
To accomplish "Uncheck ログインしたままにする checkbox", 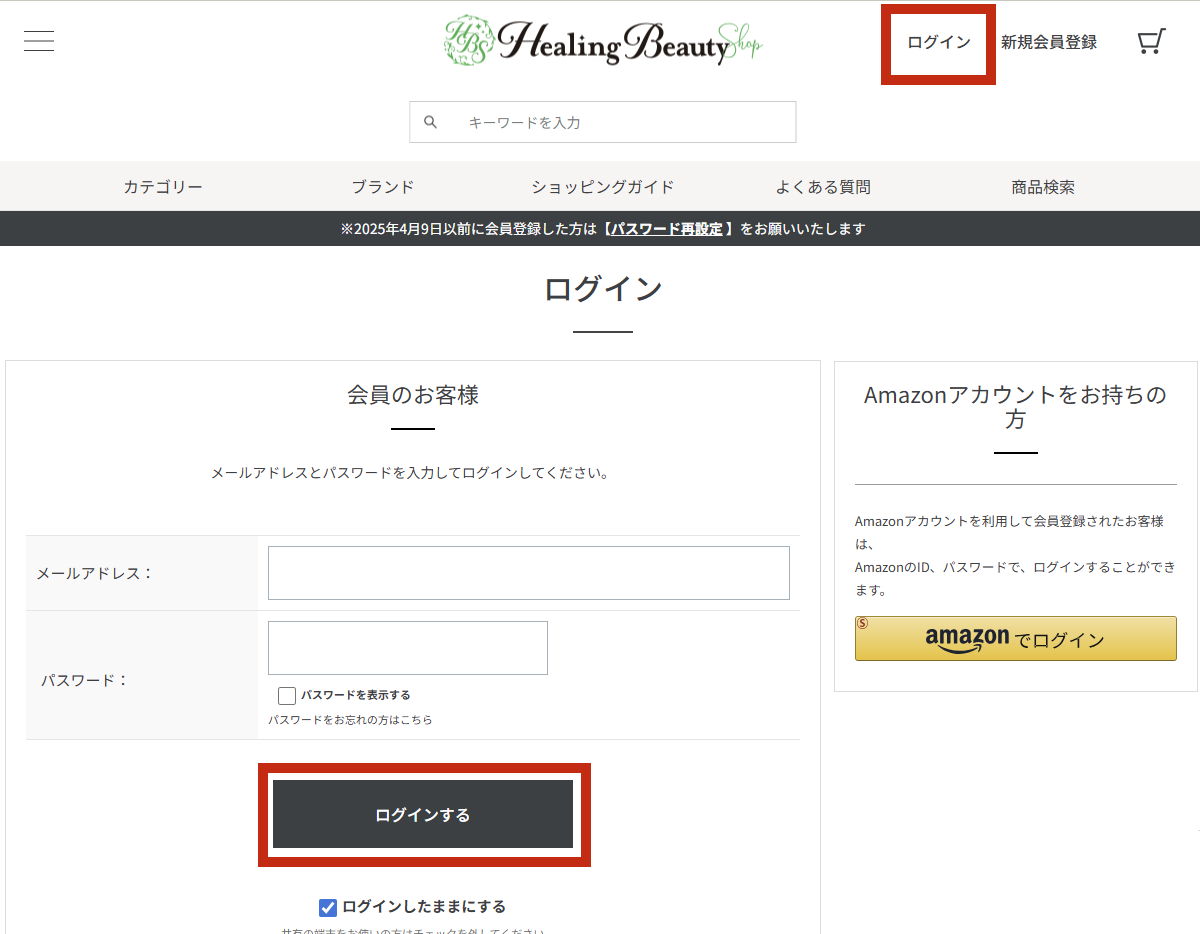I will [x=328, y=908].
